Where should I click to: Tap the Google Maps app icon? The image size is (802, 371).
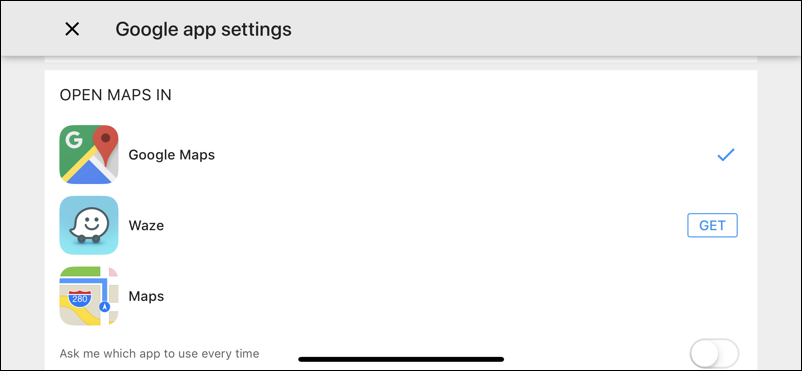(x=89, y=155)
